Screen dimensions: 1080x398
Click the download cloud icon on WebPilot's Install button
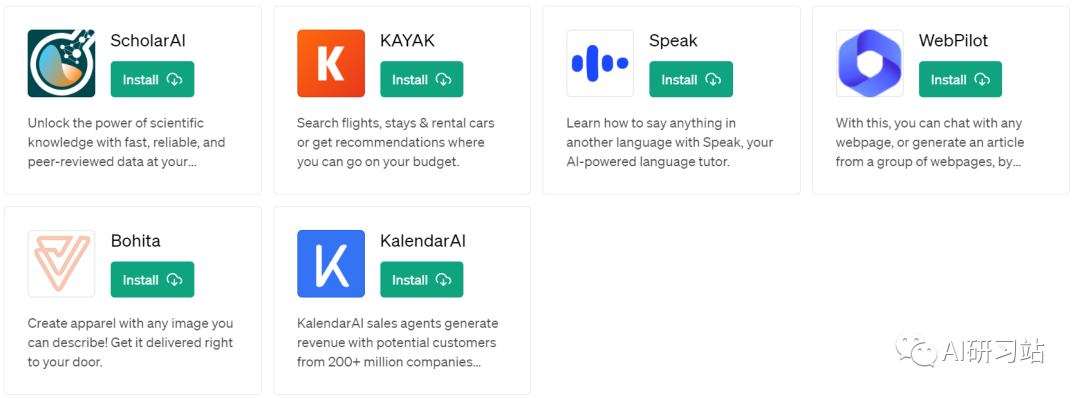(982, 80)
